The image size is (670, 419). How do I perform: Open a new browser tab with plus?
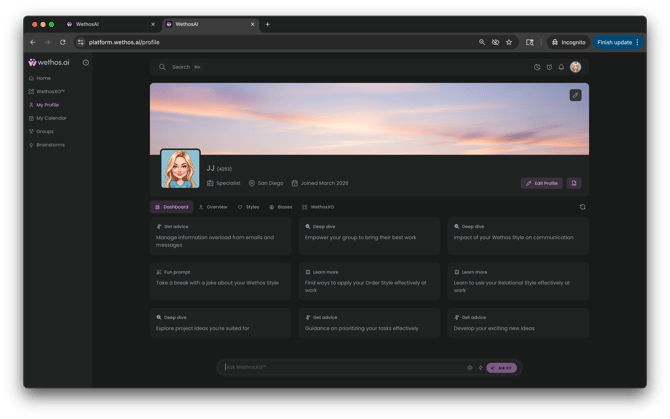point(267,24)
